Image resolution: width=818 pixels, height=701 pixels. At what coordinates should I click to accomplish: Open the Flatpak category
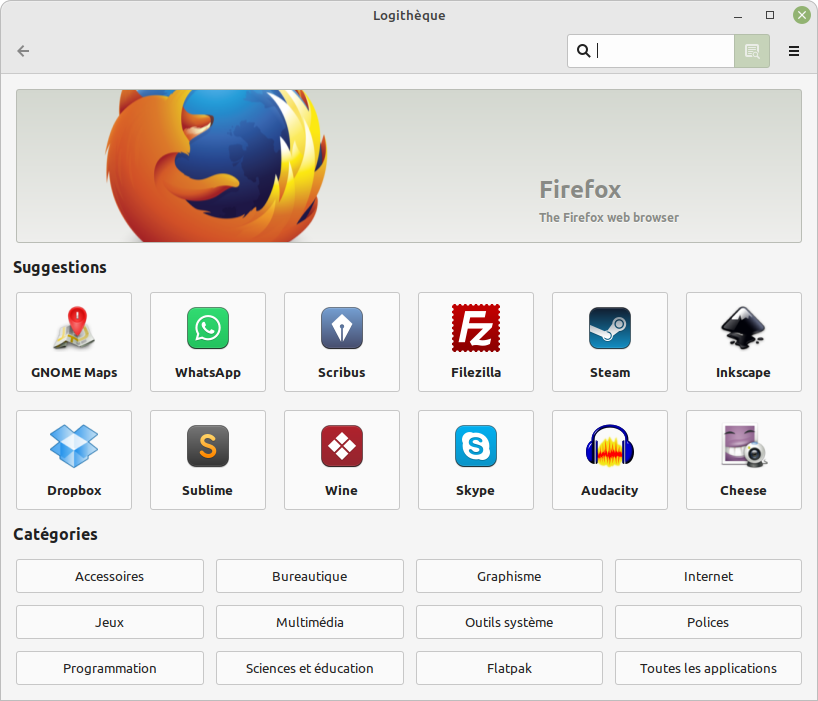509,668
